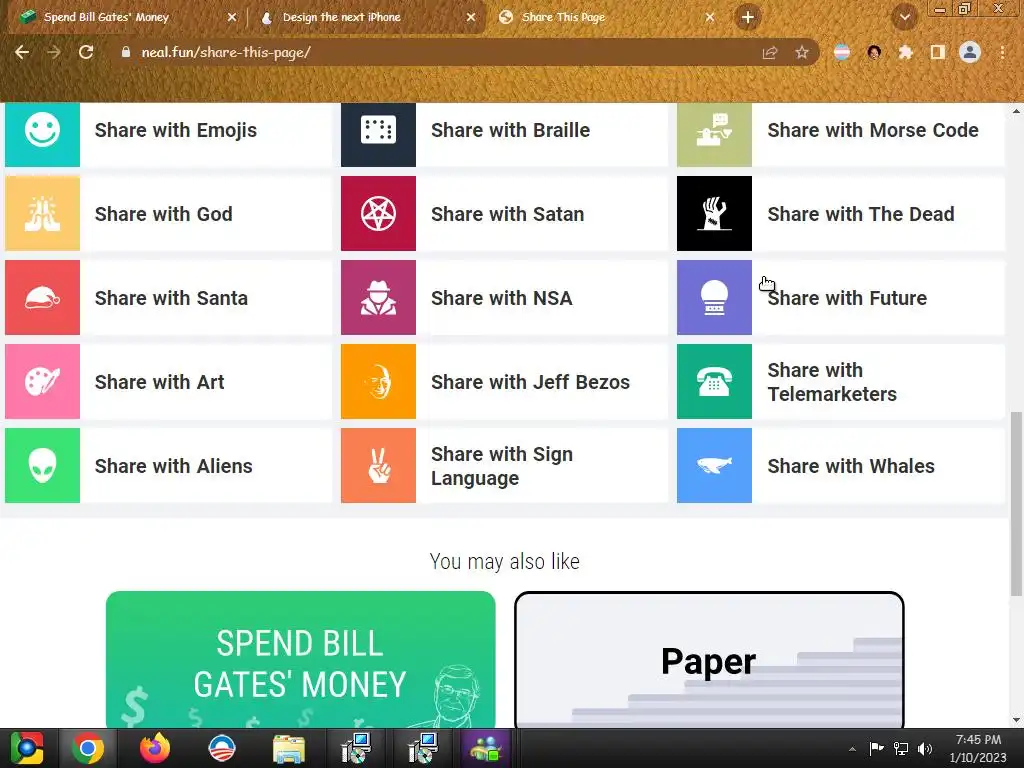The width and height of the screenshot is (1024, 768).
Task: Open a new browser tab
Action: pyautogui.click(x=748, y=17)
